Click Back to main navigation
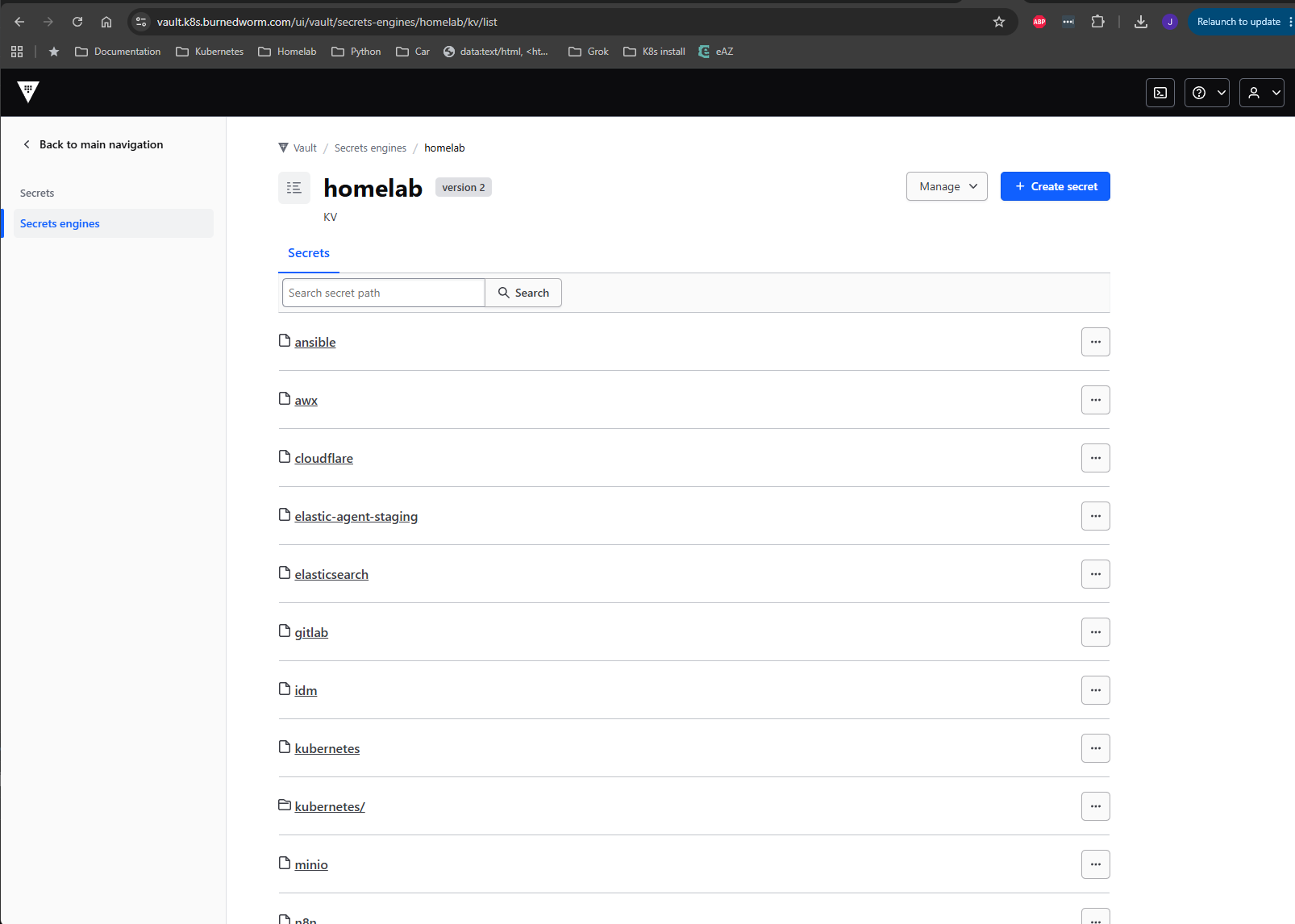Screen dimensions: 1295x924 click(x=93, y=144)
